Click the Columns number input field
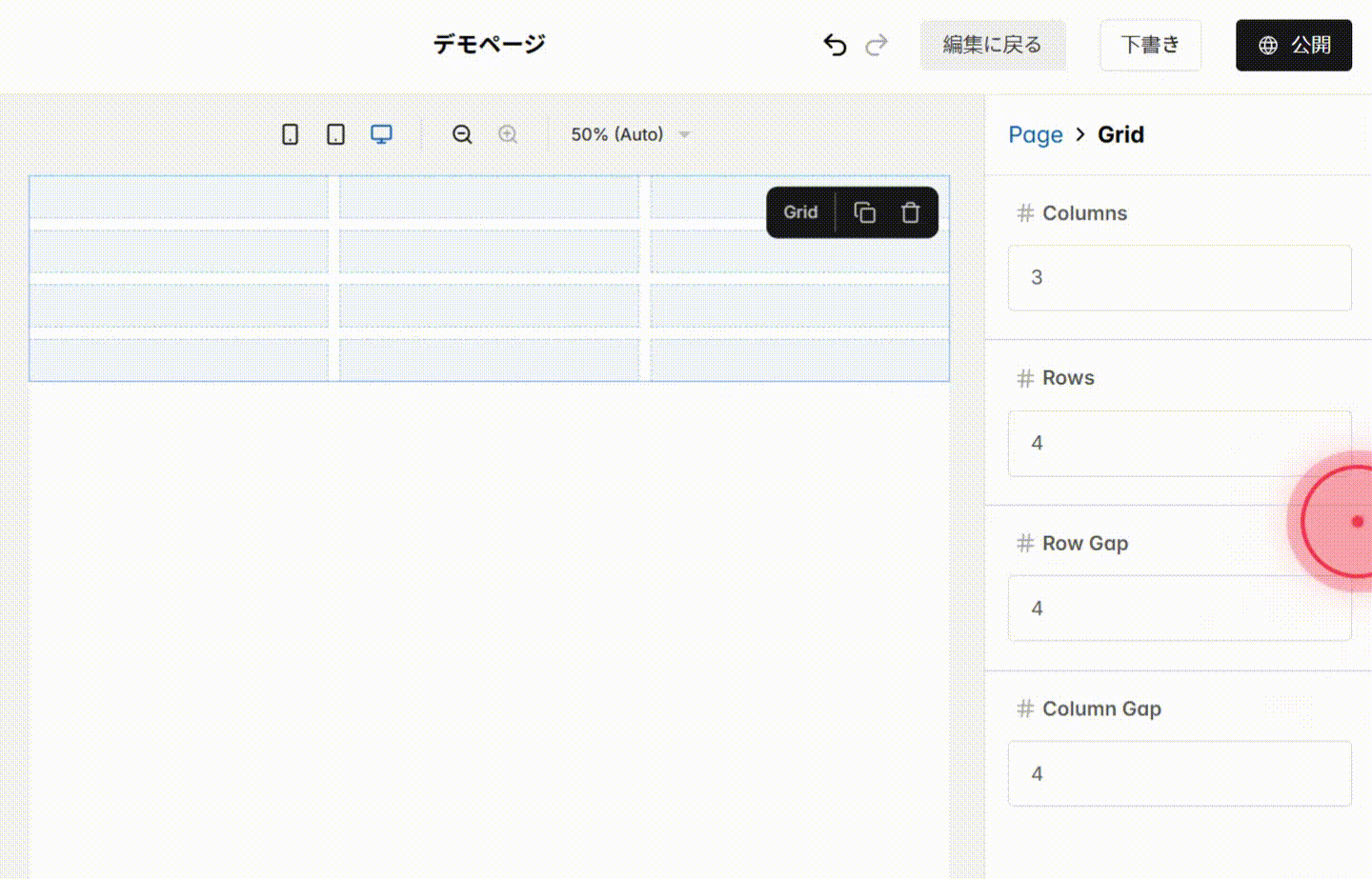 coord(1180,277)
